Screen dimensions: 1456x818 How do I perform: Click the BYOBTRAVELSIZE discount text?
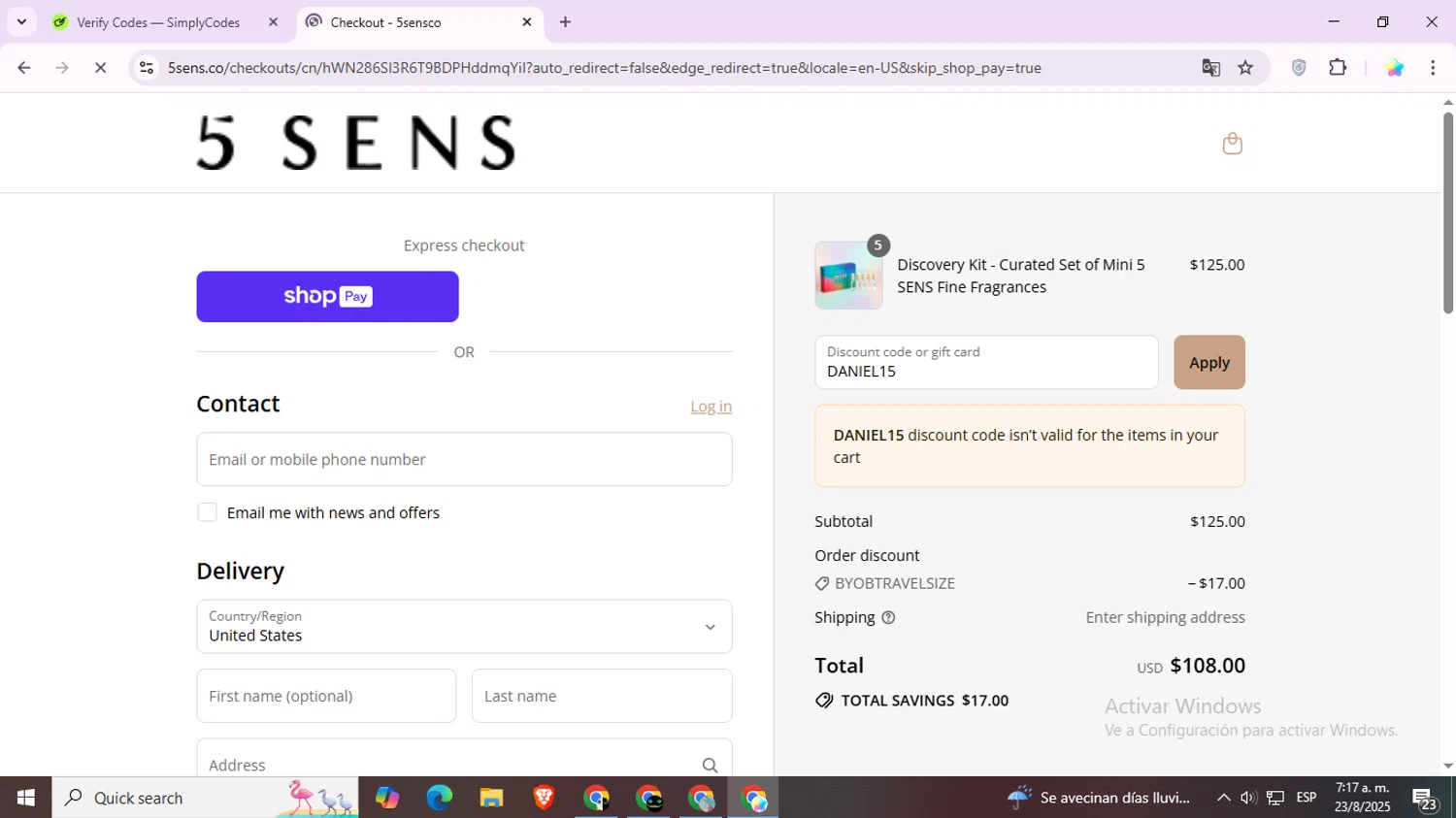[895, 583]
